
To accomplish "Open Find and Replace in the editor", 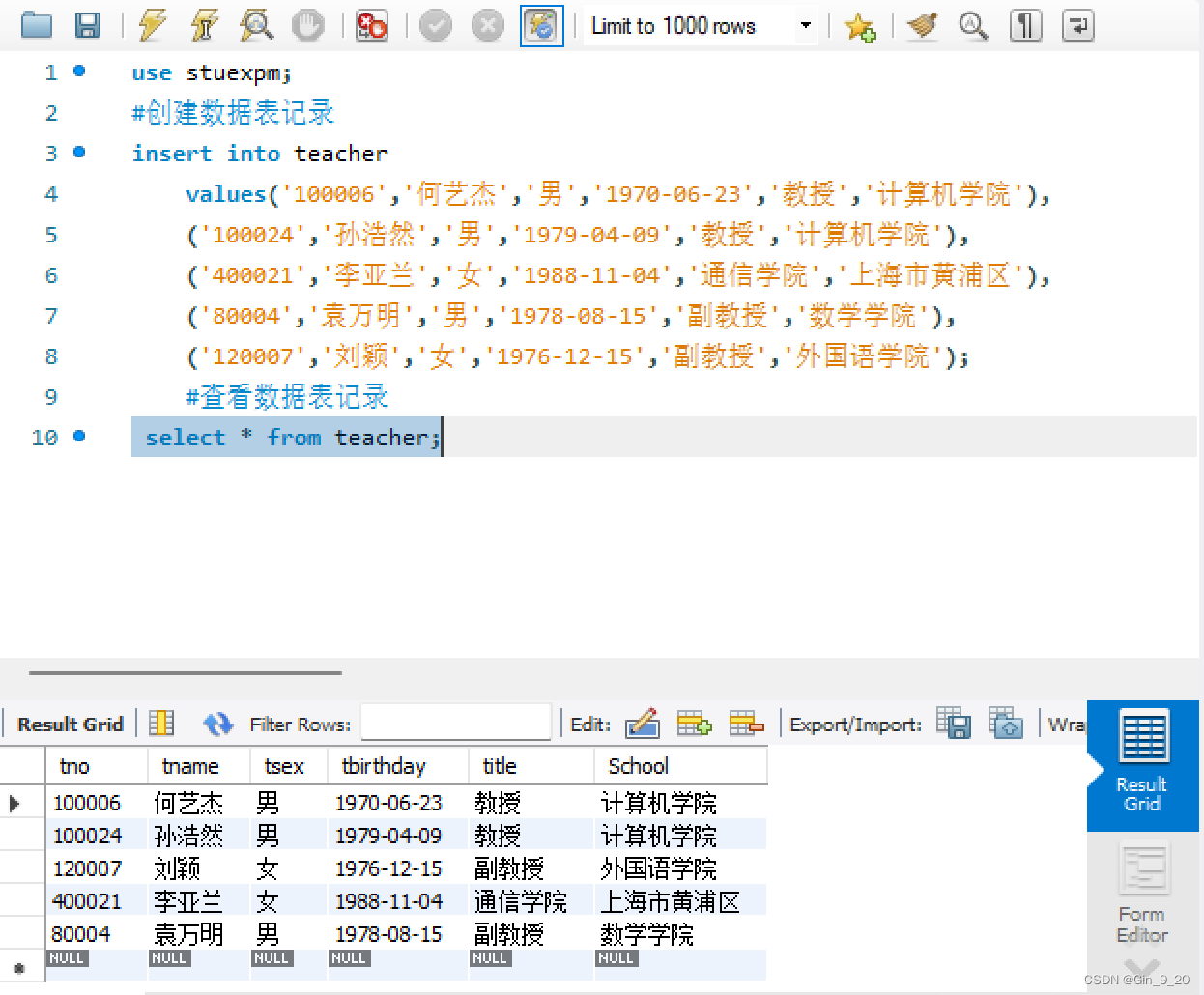I will (973, 26).
